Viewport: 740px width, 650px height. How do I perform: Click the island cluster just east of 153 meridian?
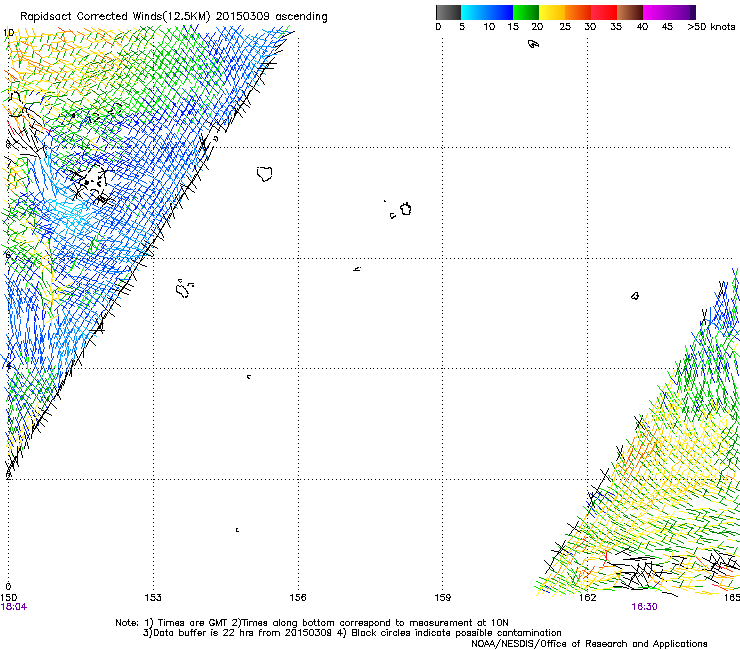184,288
